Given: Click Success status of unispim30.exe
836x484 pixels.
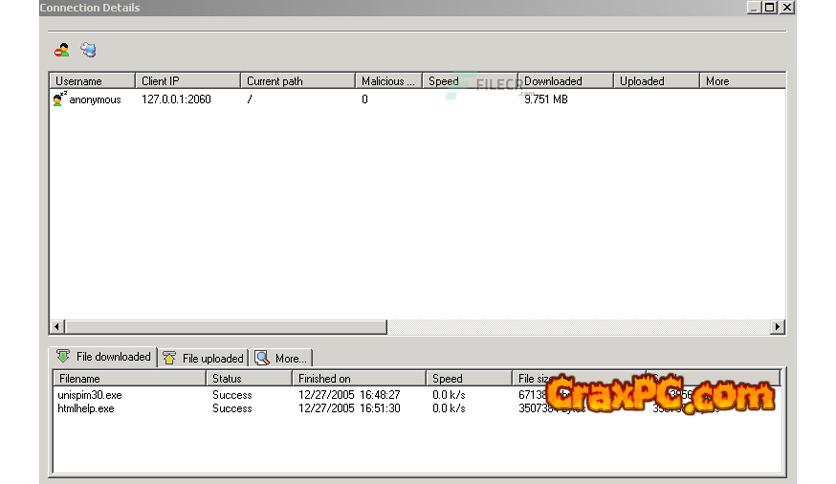Looking at the screenshot, I should click(x=232, y=395).
